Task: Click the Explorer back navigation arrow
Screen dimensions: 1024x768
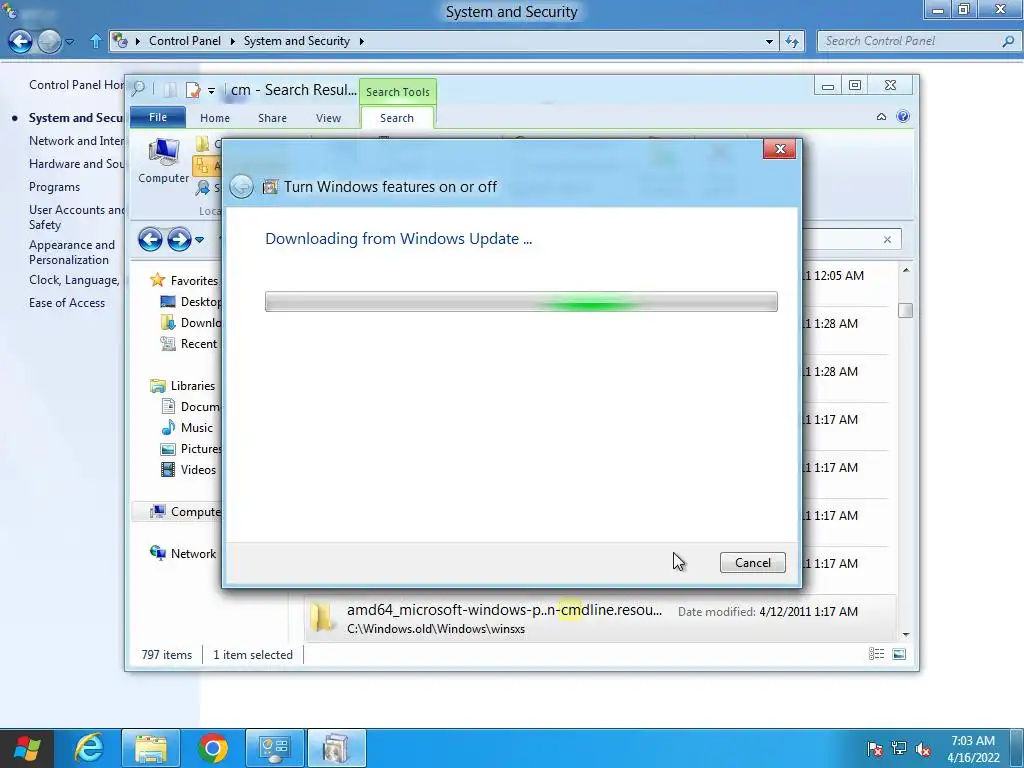Action: tap(150, 240)
